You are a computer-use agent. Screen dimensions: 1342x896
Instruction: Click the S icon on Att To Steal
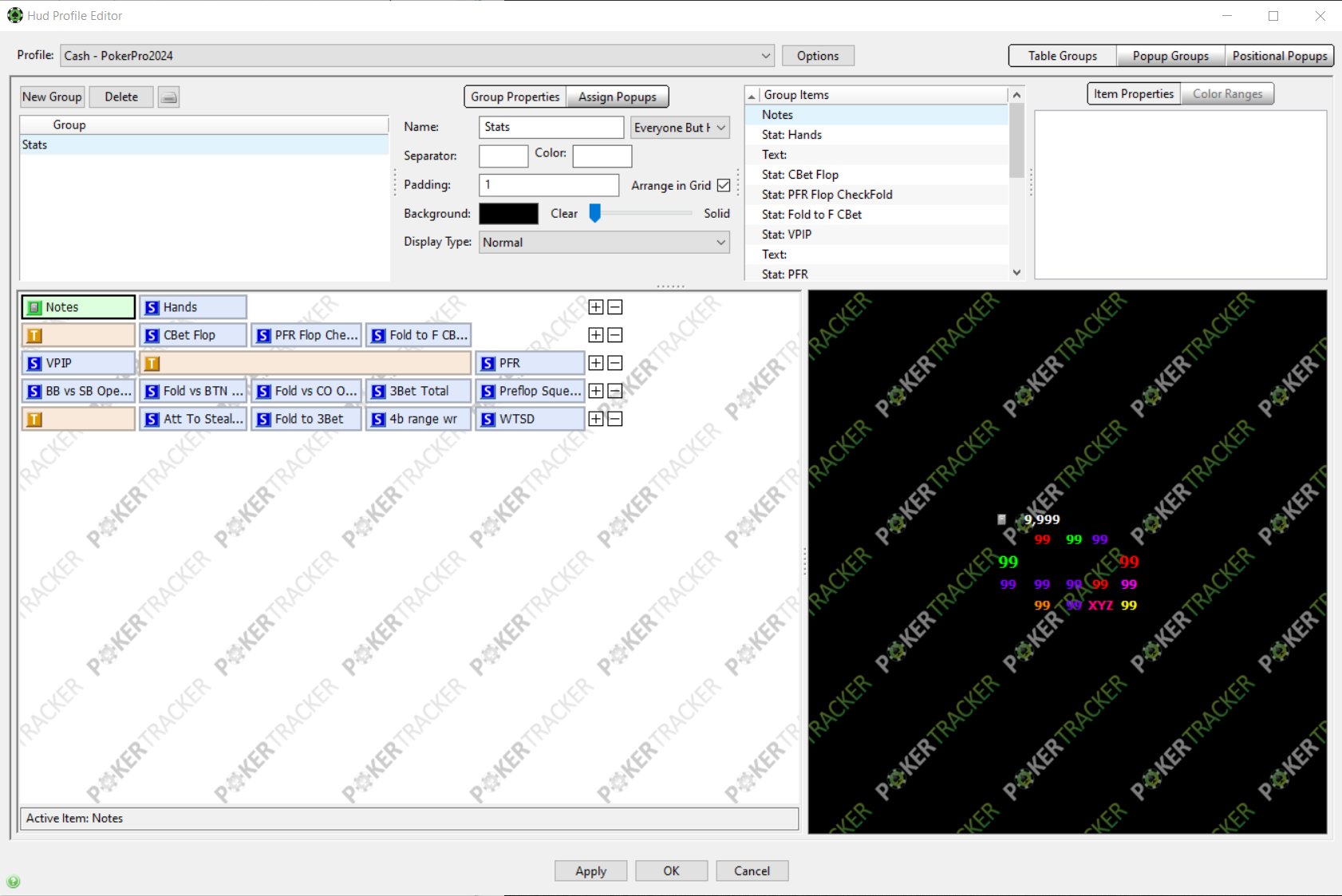click(152, 419)
